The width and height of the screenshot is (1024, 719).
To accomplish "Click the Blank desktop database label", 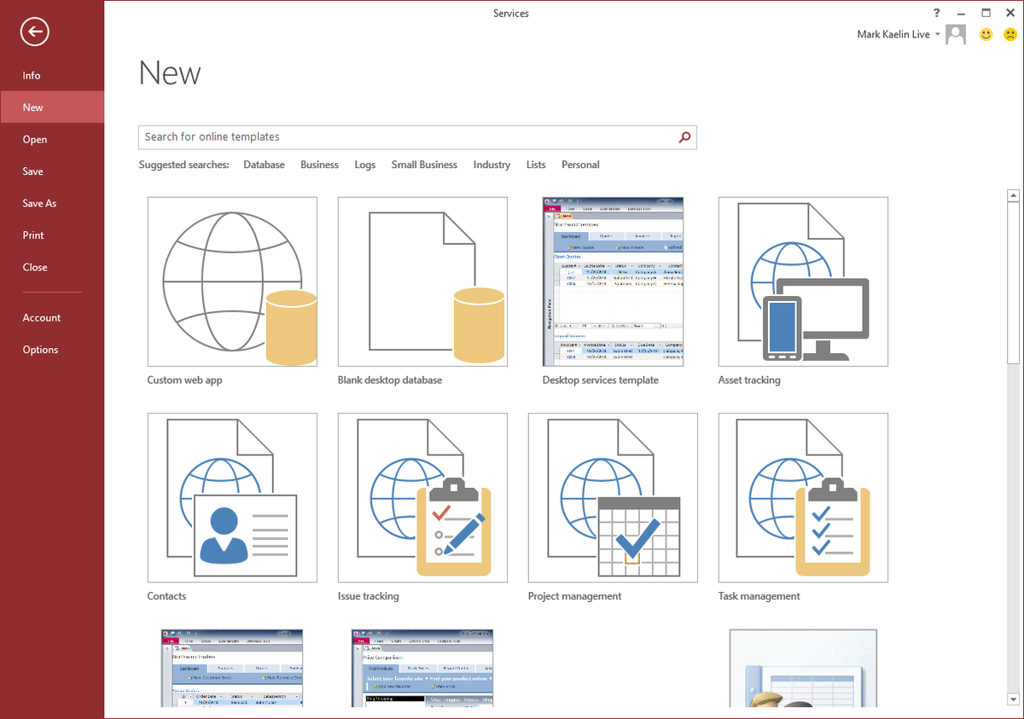I will (390, 380).
